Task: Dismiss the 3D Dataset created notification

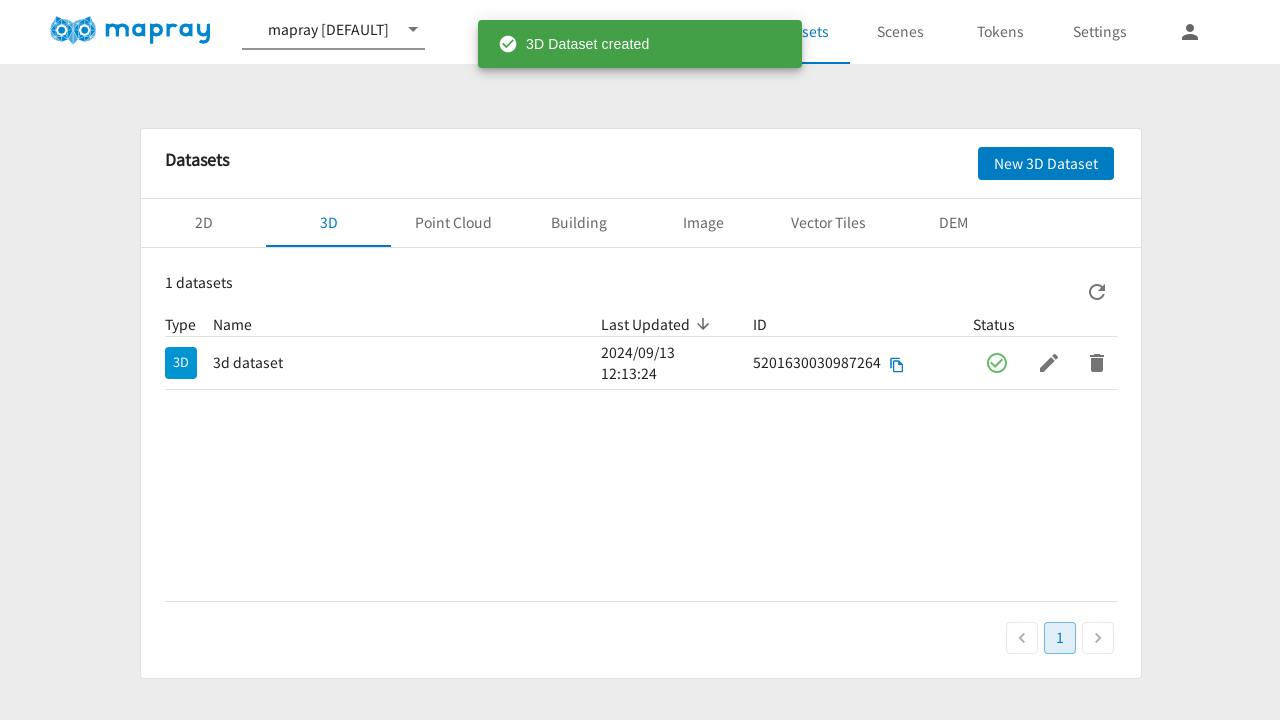Action: 639,44
